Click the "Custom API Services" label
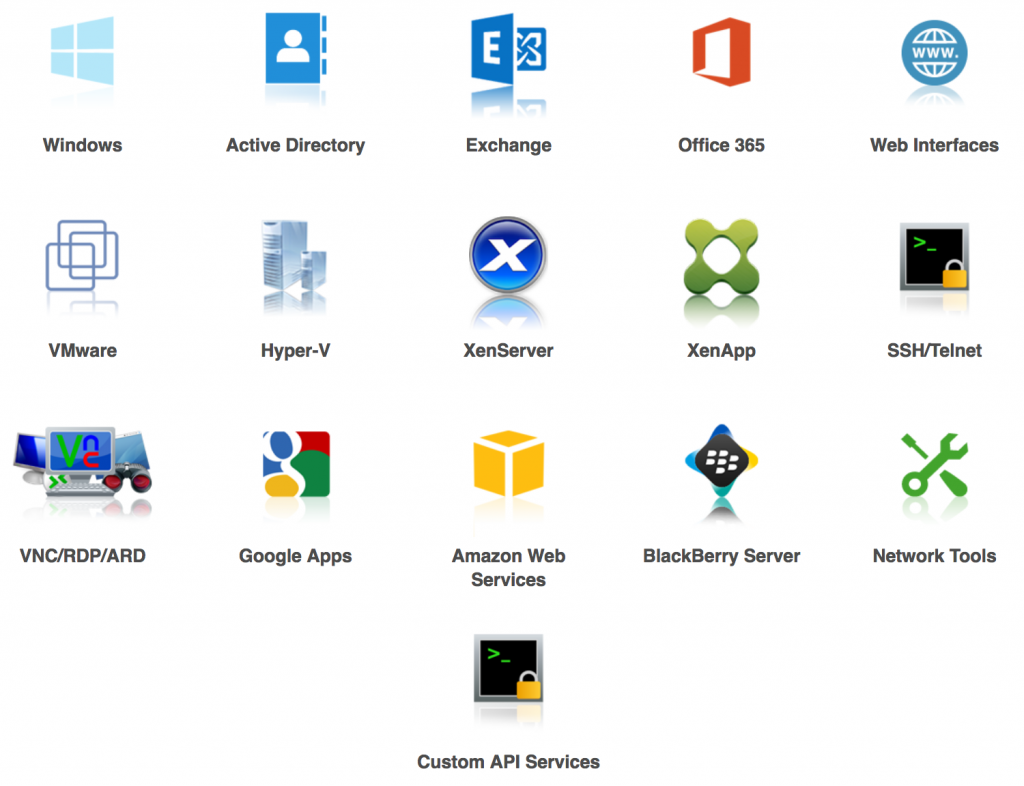This screenshot has height=786, width=1024. click(509, 762)
